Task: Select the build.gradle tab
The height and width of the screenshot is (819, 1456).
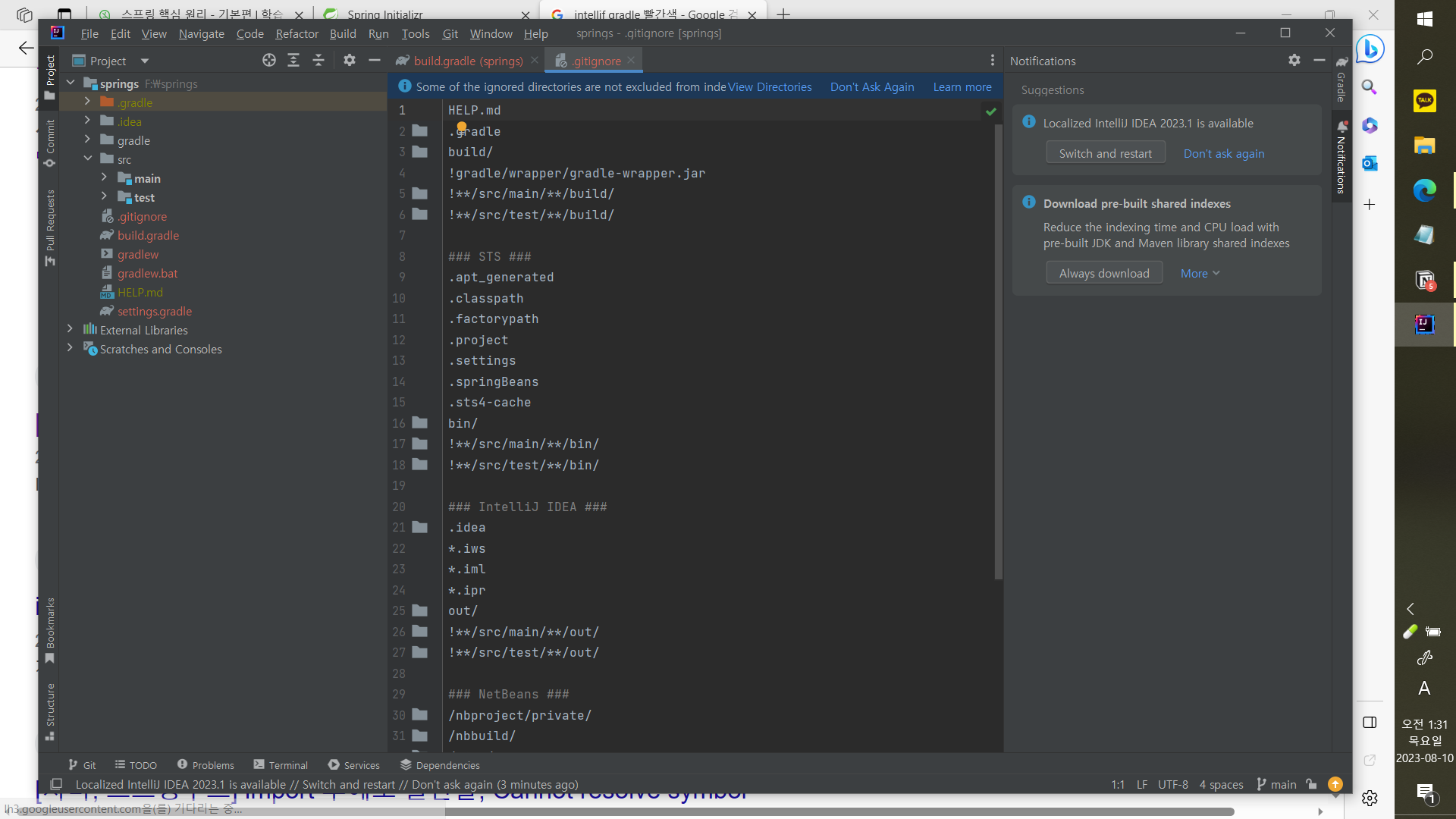Action: 468,61
